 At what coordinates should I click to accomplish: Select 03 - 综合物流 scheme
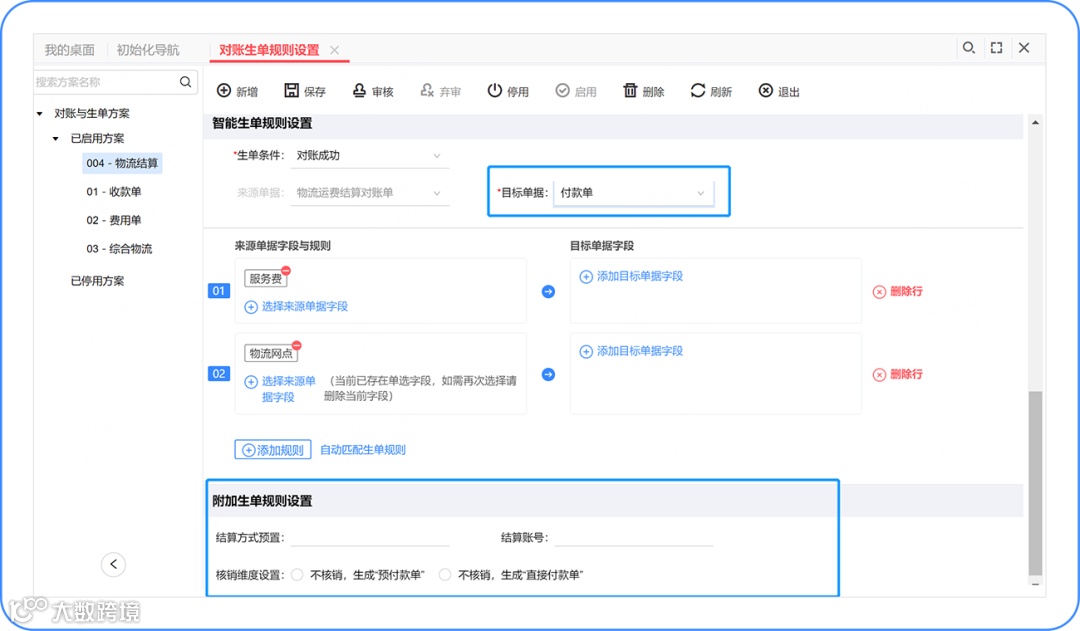tap(119, 249)
